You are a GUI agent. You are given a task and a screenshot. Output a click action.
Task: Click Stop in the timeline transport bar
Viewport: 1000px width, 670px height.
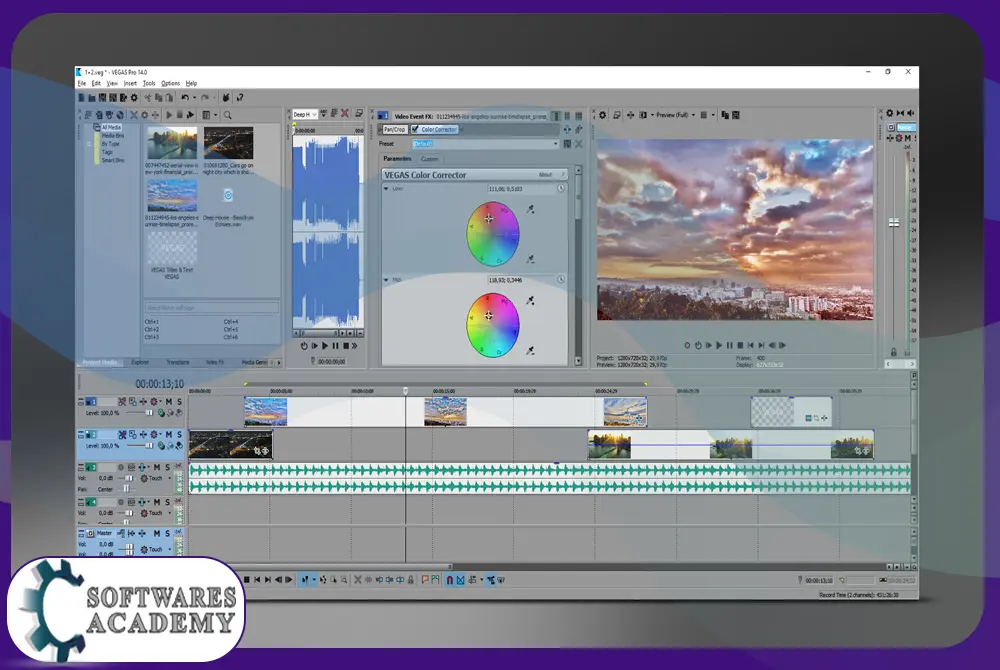pos(247,580)
